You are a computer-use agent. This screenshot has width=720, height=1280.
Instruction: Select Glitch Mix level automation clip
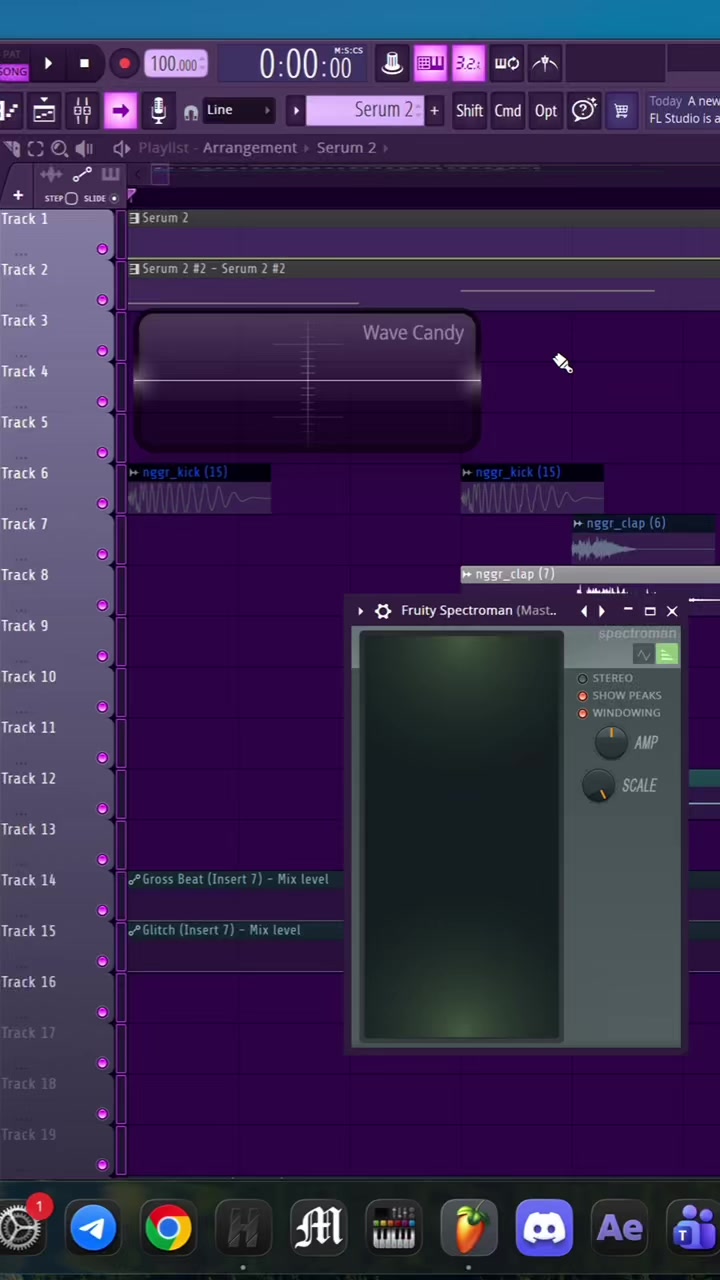[235, 945]
